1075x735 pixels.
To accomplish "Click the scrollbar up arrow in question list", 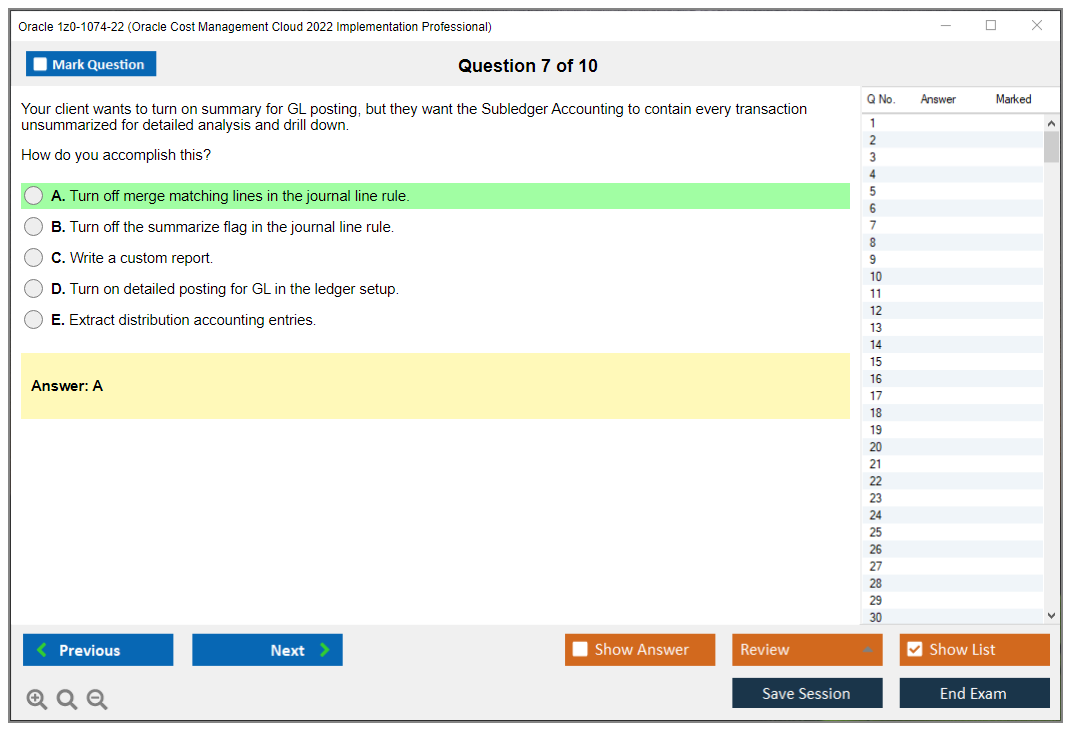I will (x=1051, y=122).
